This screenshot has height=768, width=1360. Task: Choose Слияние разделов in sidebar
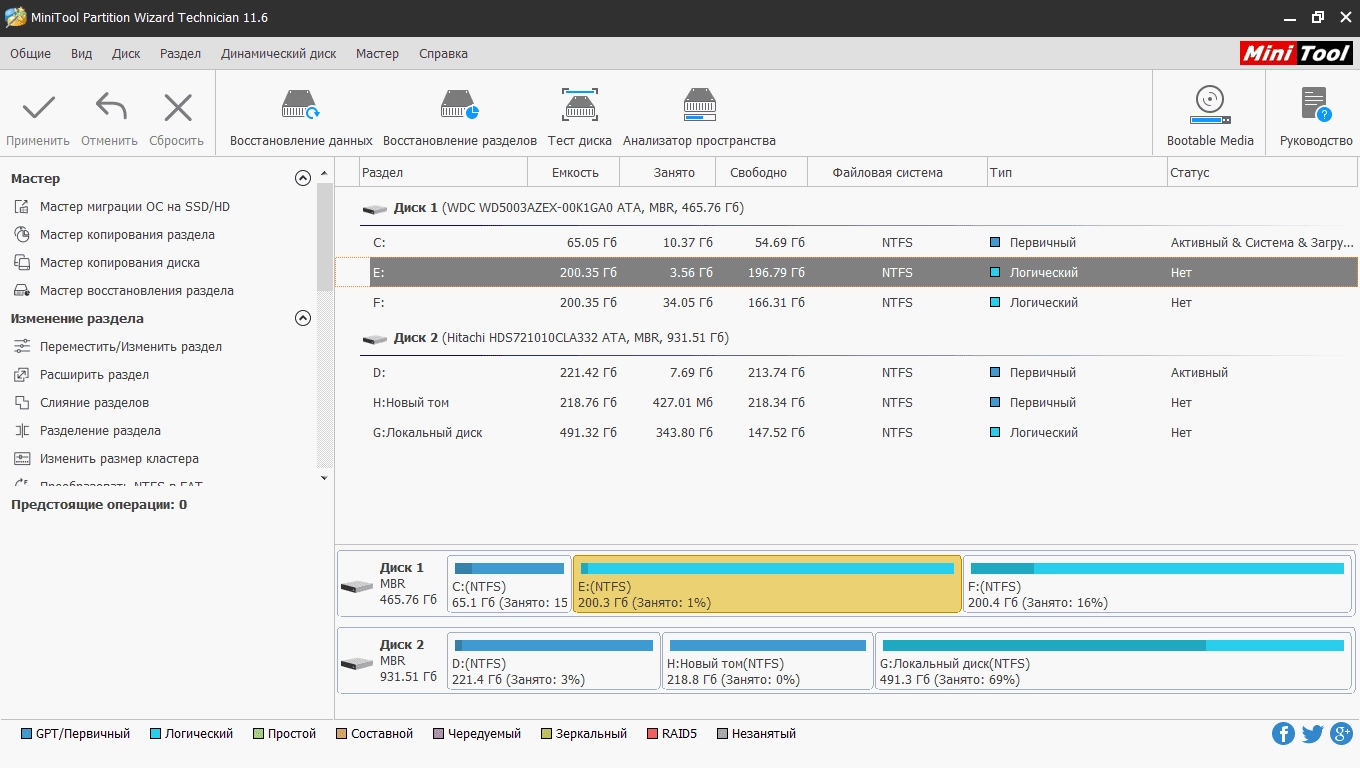[94, 403]
